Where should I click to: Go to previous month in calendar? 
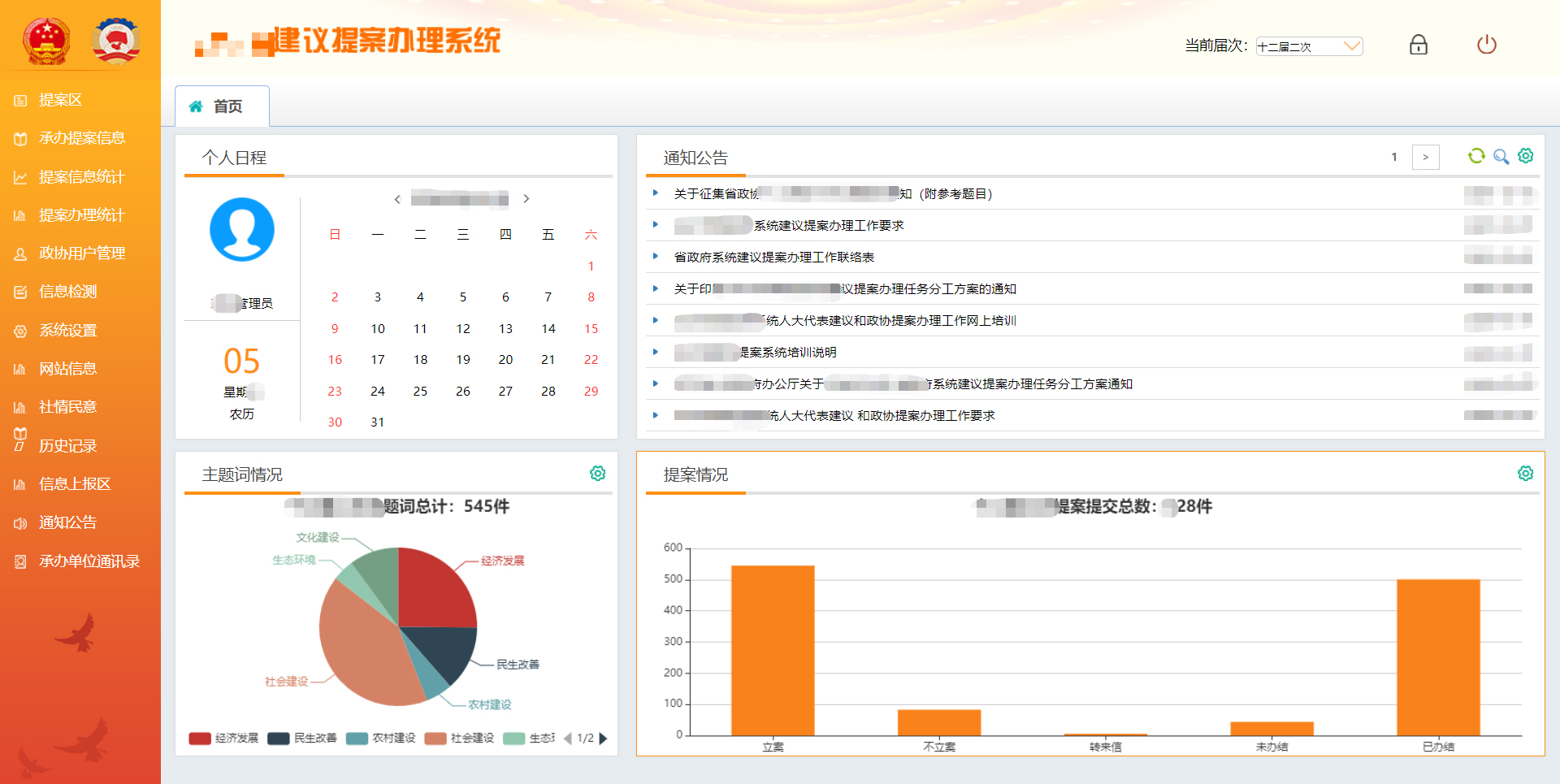397,199
